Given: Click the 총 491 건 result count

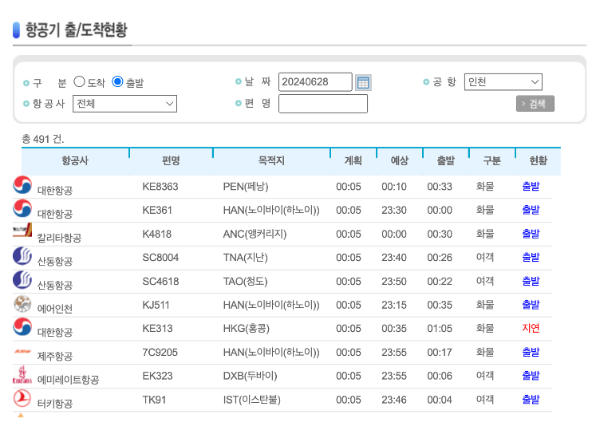Looking at the screenshot, I should 43,139.
